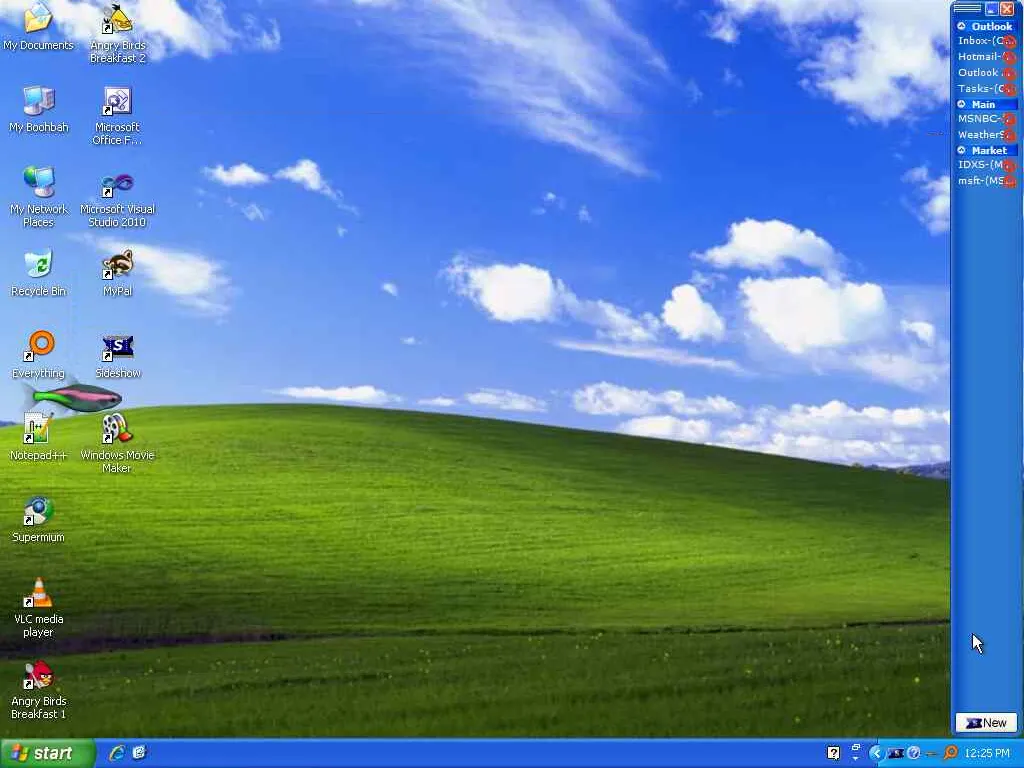Minimize the Sideshow sidebar
1024x768 pixels.
(x=991, y=9)
